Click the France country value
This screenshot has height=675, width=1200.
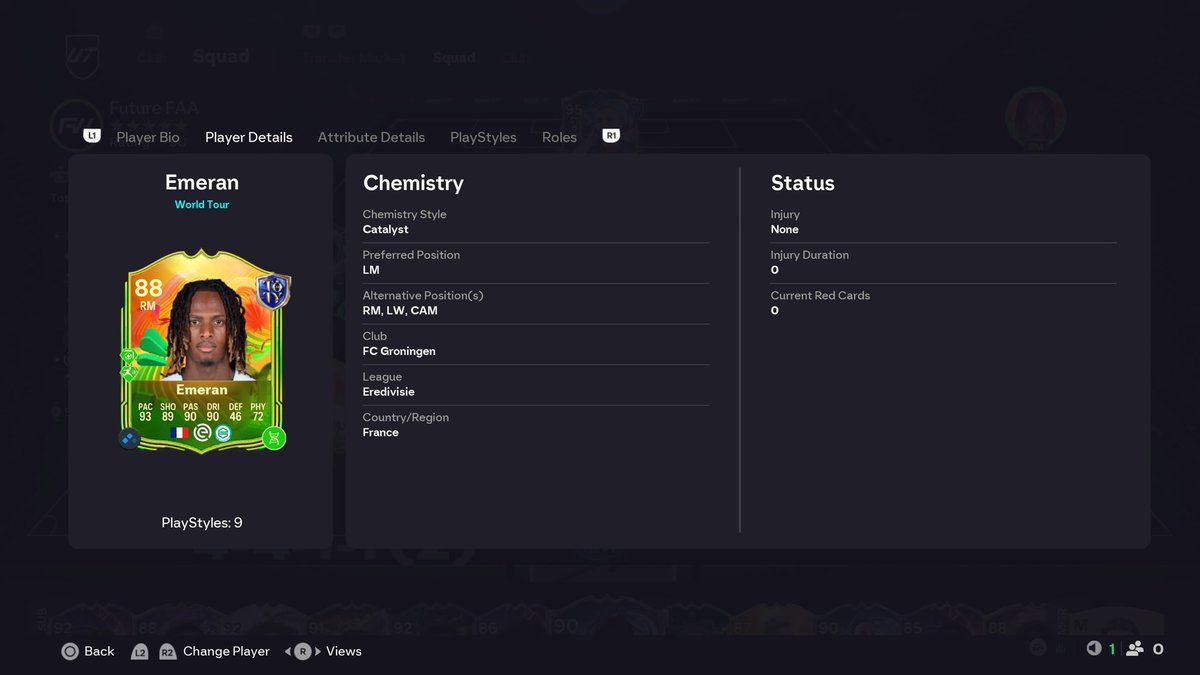click(x=381, y=432)
